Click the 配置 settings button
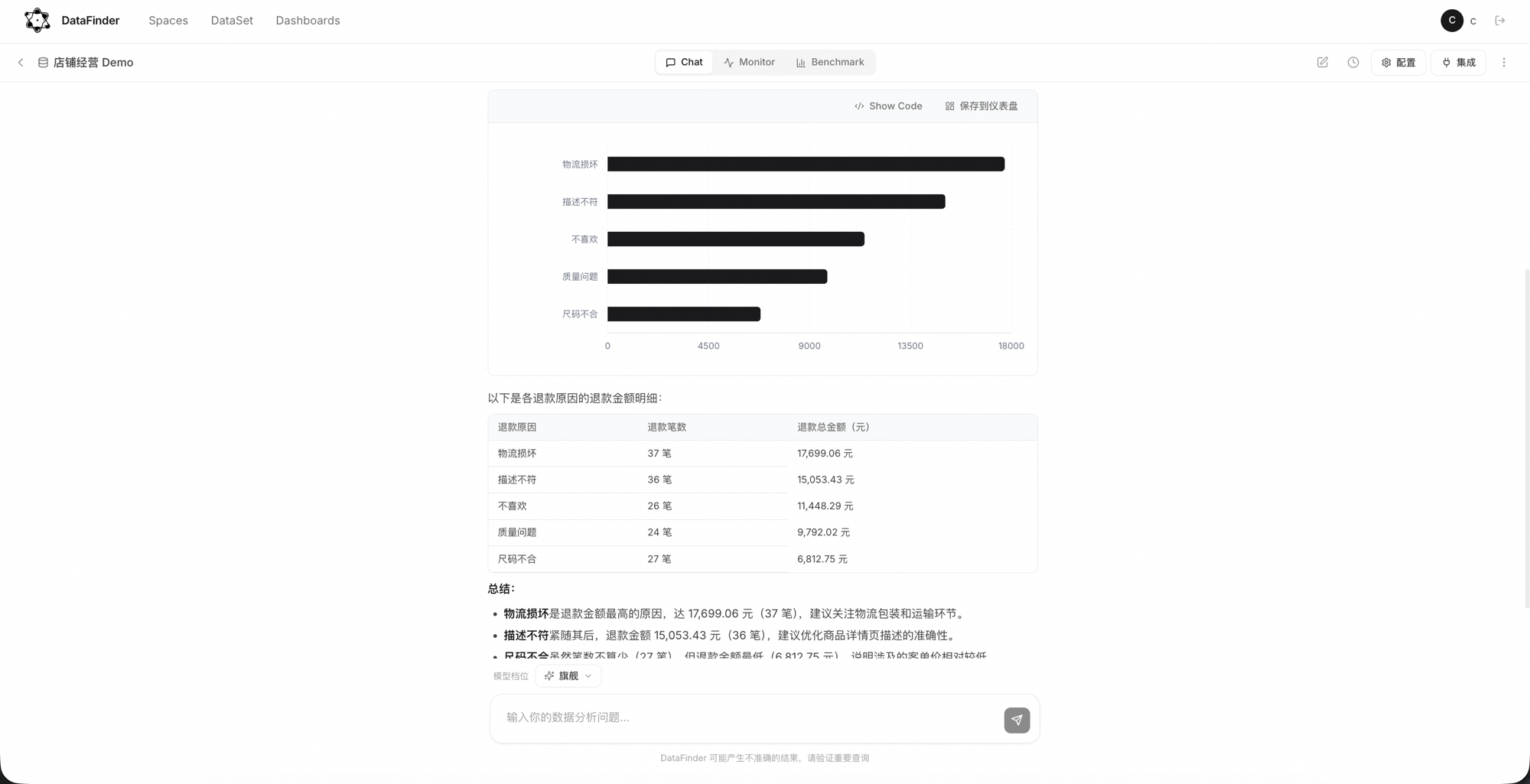 tap(1398, 63)
